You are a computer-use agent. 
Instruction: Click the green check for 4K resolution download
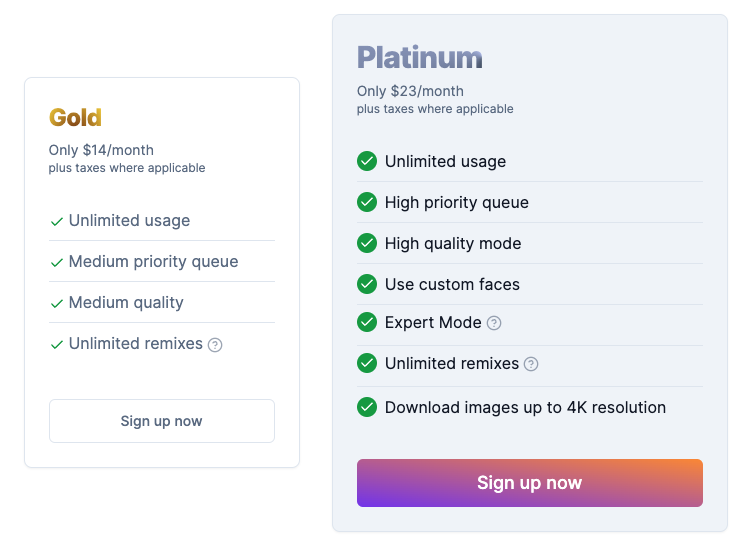367,407
